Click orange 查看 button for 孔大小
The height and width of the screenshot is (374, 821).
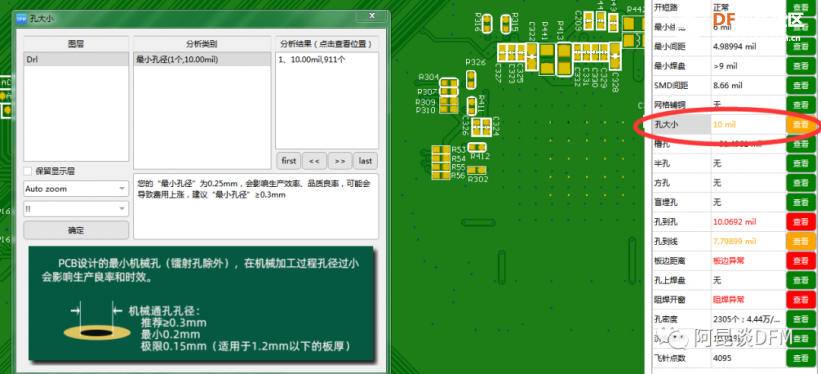(801, 124)
